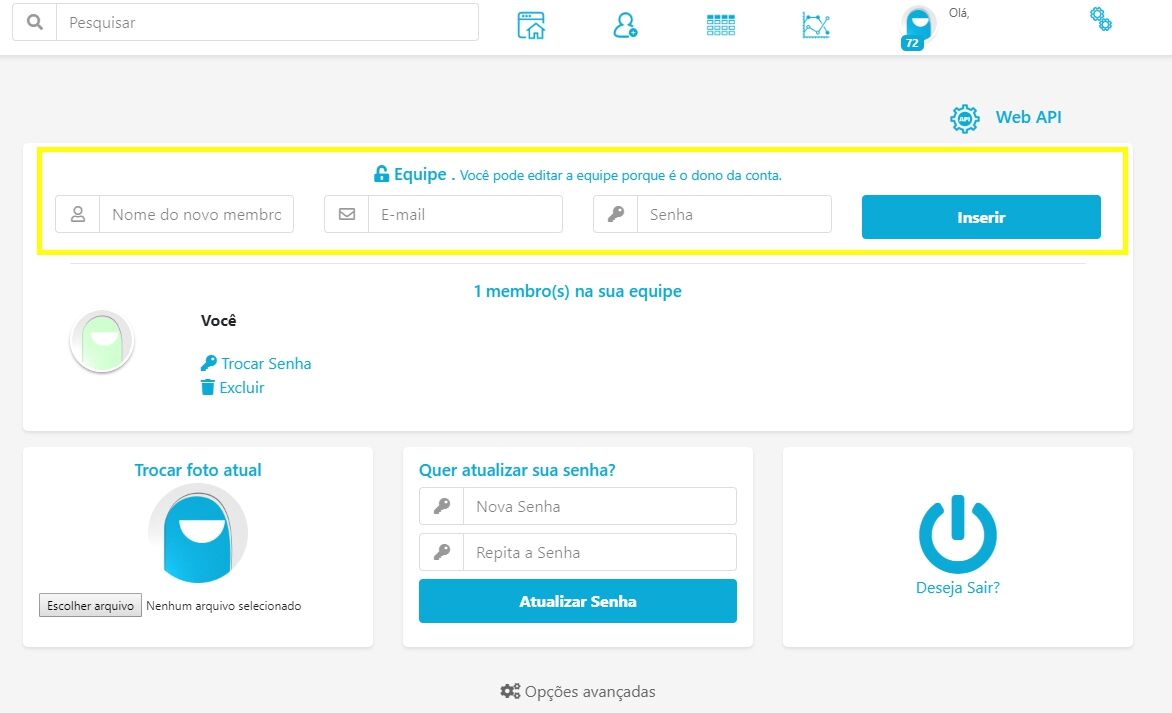Open the grid table icon in top bar
Screen dimensions: 1172x713
click(720, 25)
